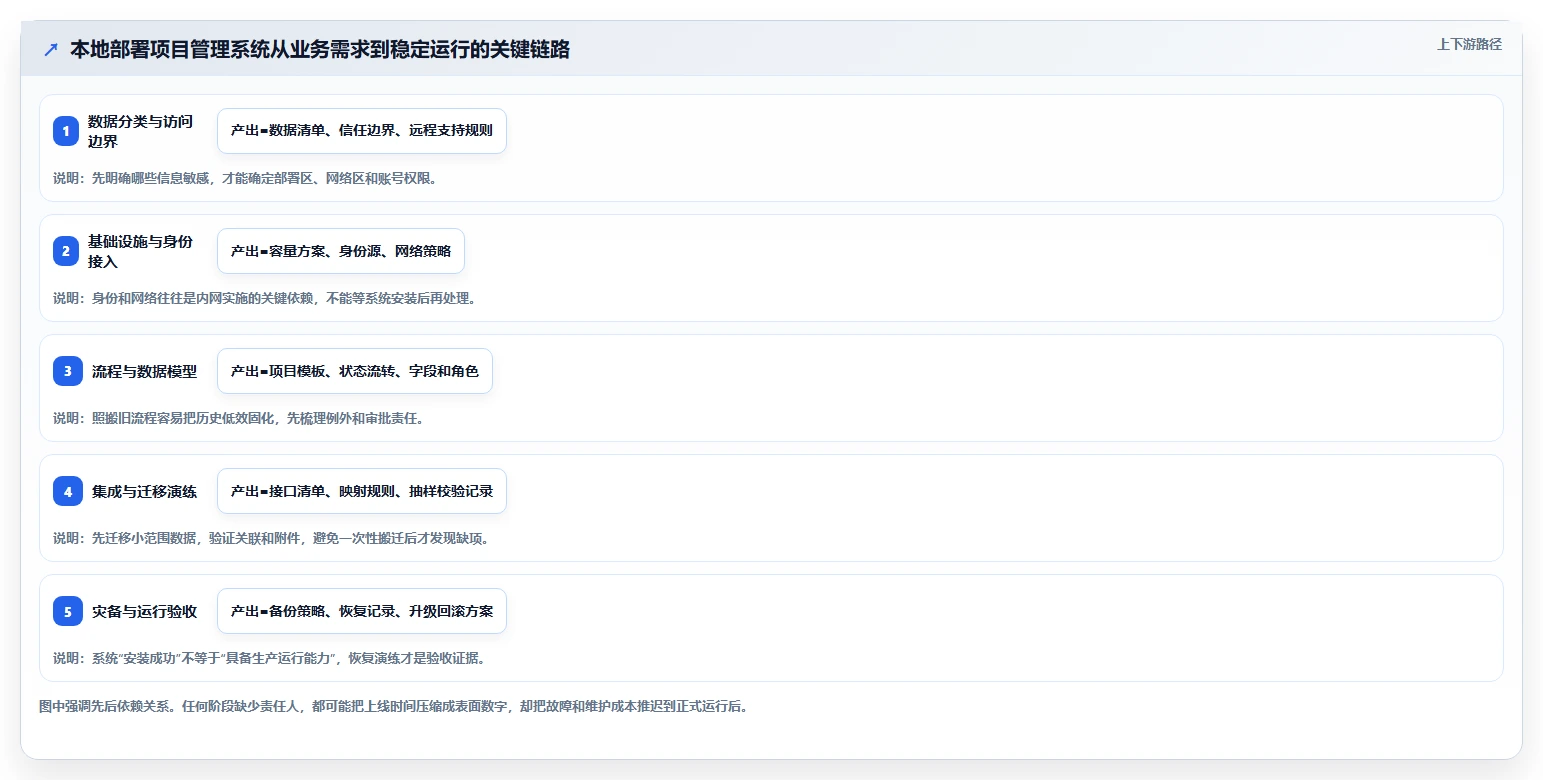Click the note starting 身份和网络往往是内网实施

[x=264, y=298]
